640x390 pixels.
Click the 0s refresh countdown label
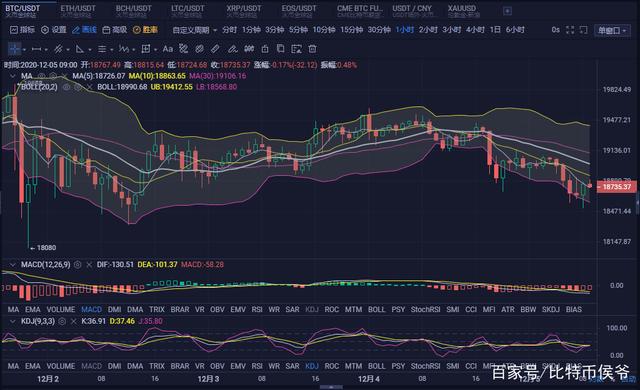click(556, 30)
